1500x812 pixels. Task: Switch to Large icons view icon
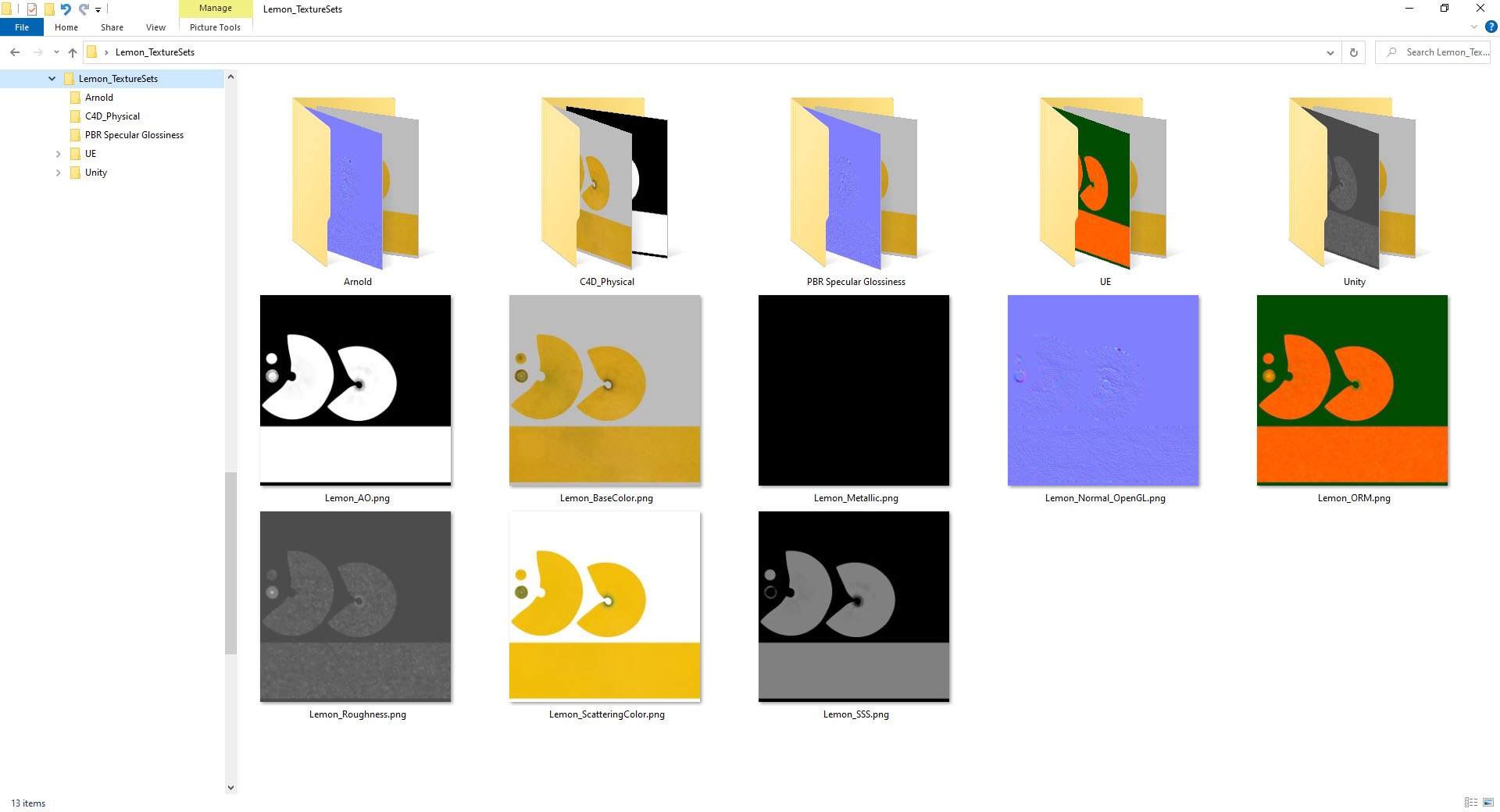coord(1488,803)
